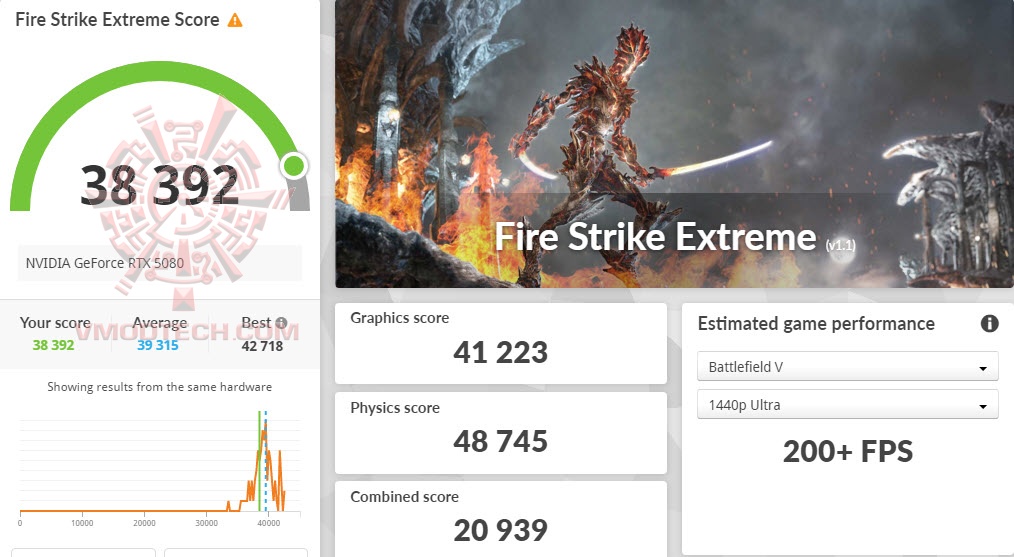
Task: Click the main score 38 392
Action: point(160,185)
